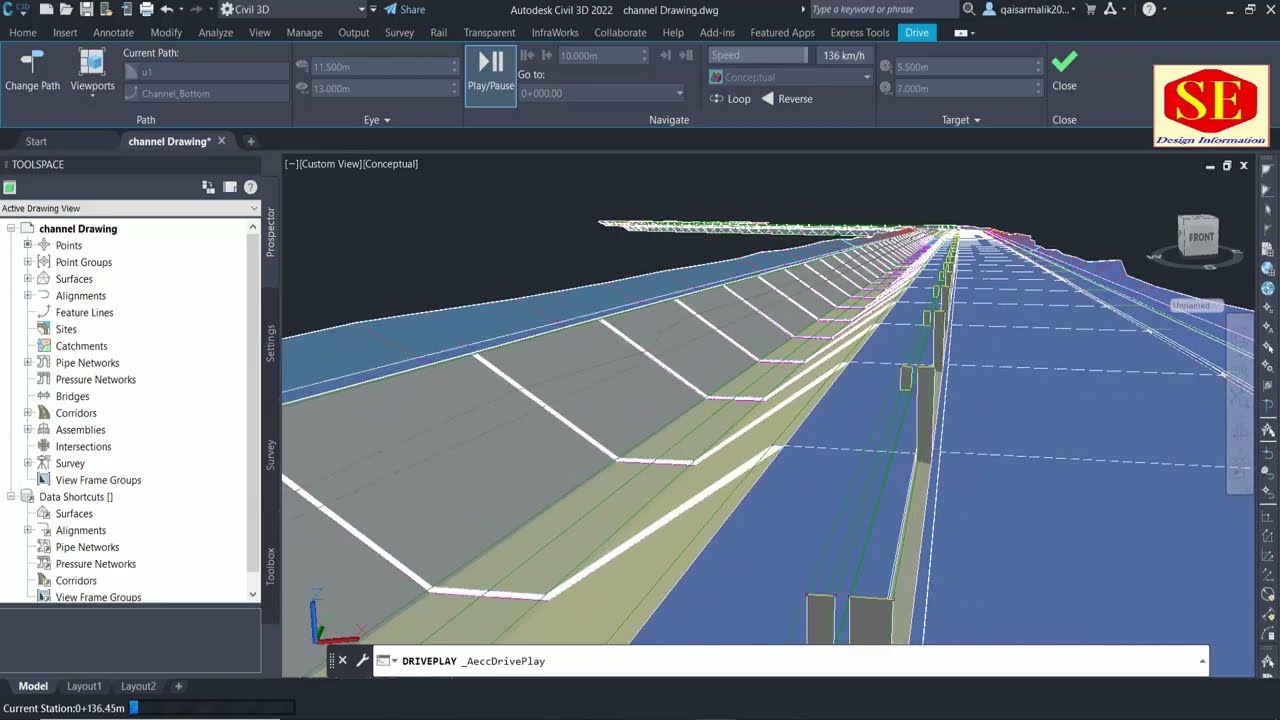Toggle auto-hide on the Toolspace palette

229,187
